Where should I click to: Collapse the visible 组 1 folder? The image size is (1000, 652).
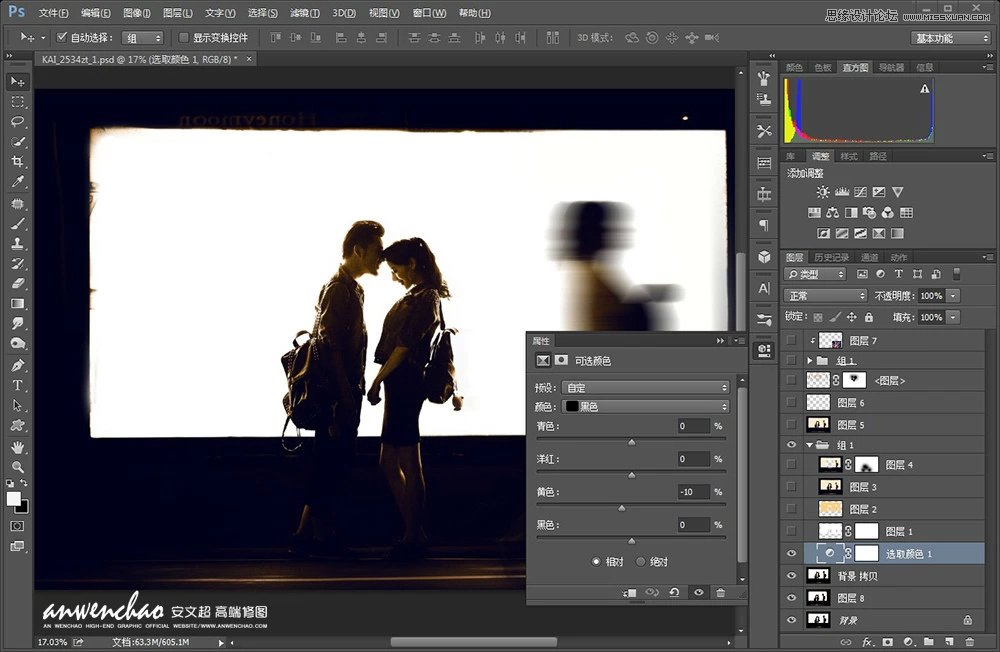(x=809, y=445)
